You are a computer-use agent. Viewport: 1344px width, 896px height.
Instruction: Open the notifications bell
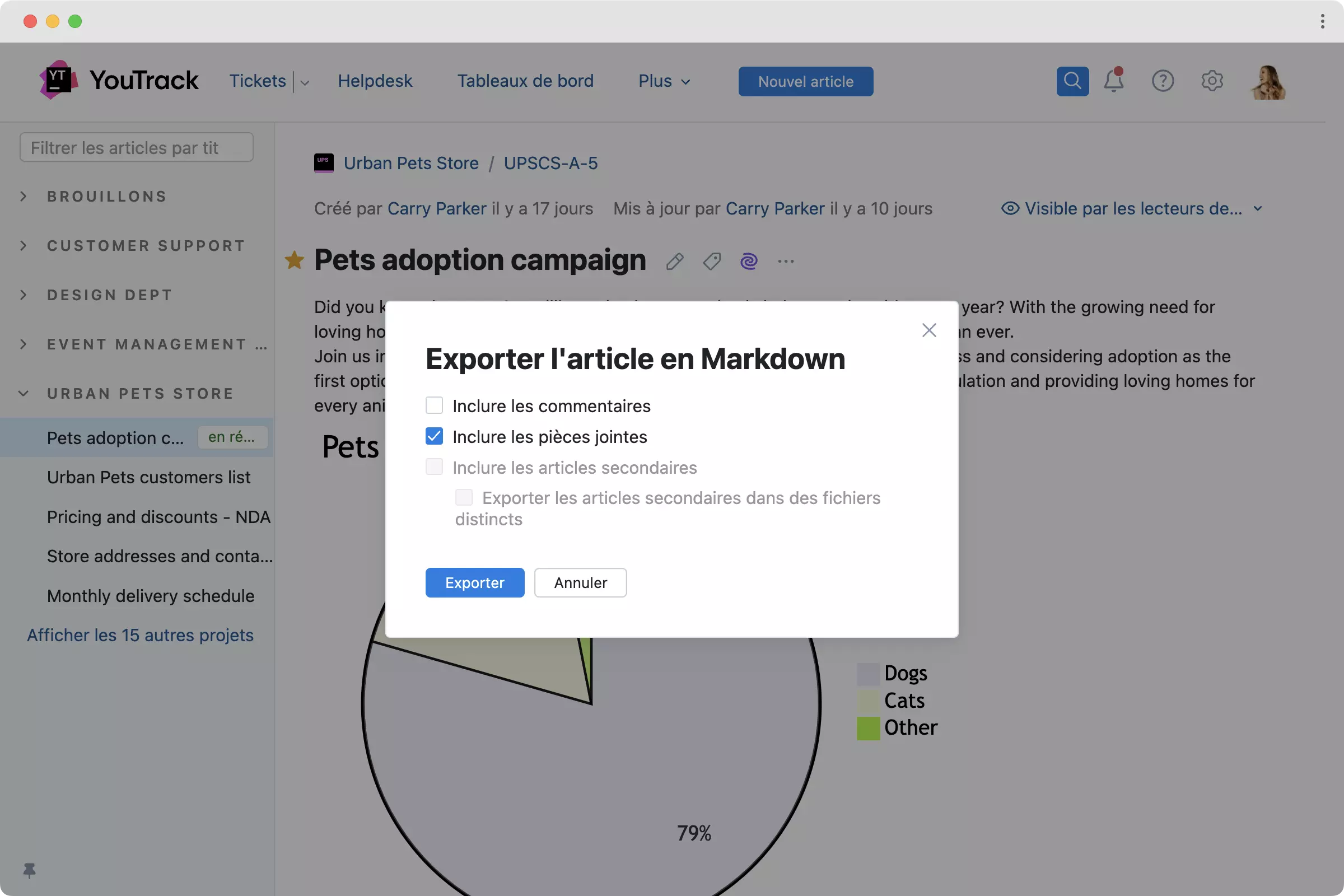coord(1113,81)
